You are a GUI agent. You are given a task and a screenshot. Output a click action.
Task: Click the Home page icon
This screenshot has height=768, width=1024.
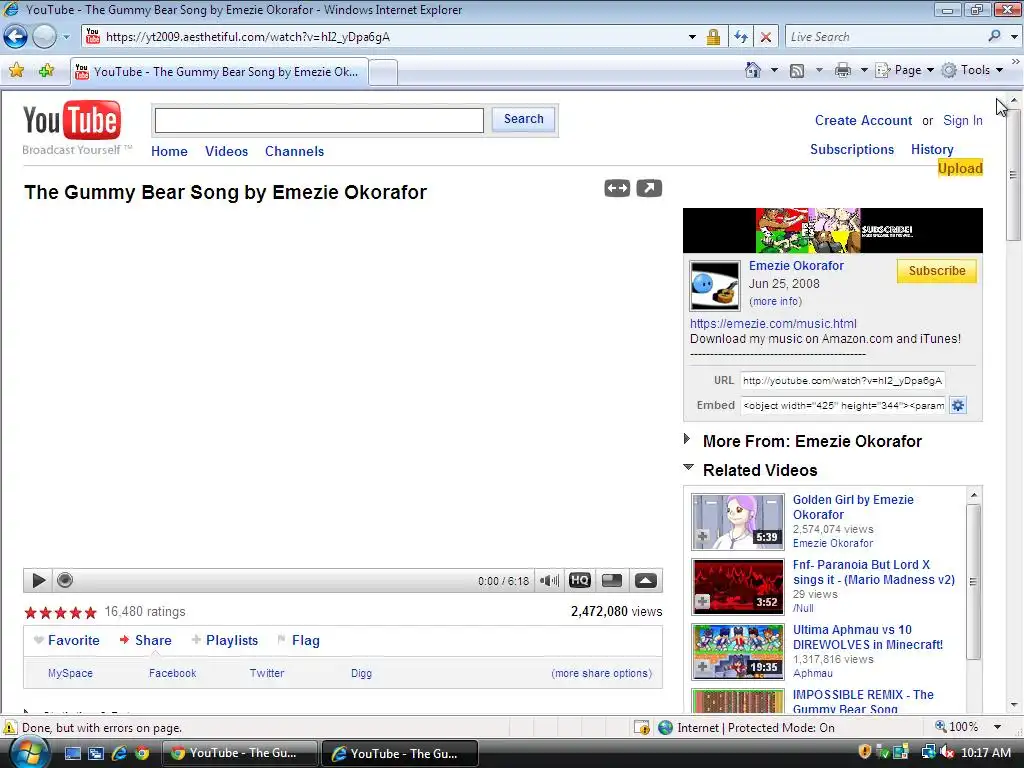tap(753, 71)
